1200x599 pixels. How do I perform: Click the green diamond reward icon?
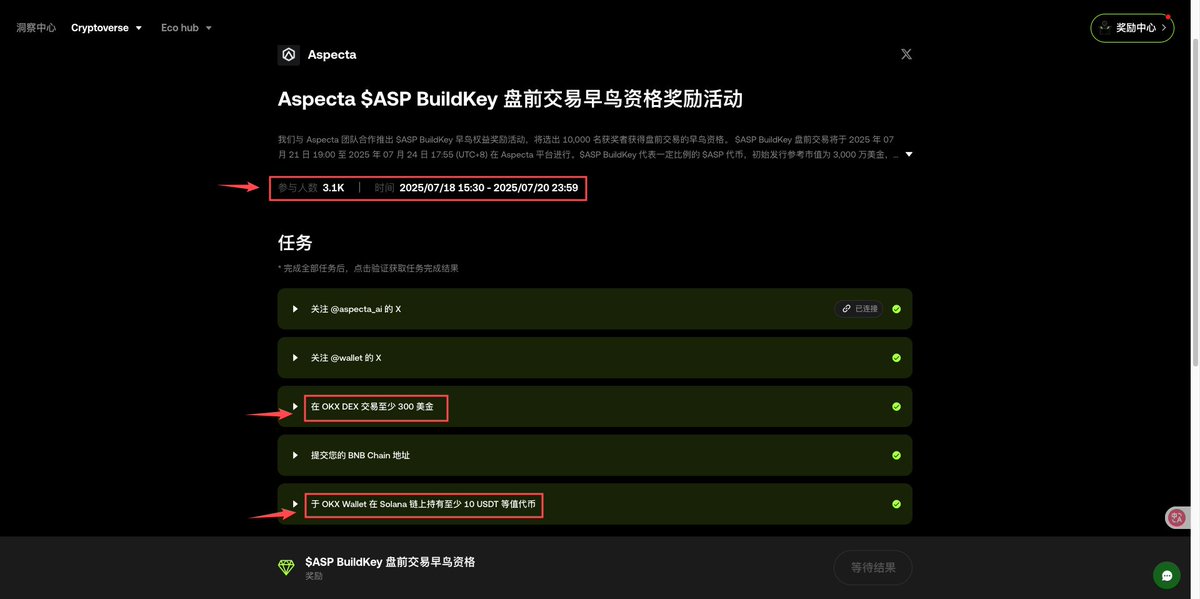point(287,567)
